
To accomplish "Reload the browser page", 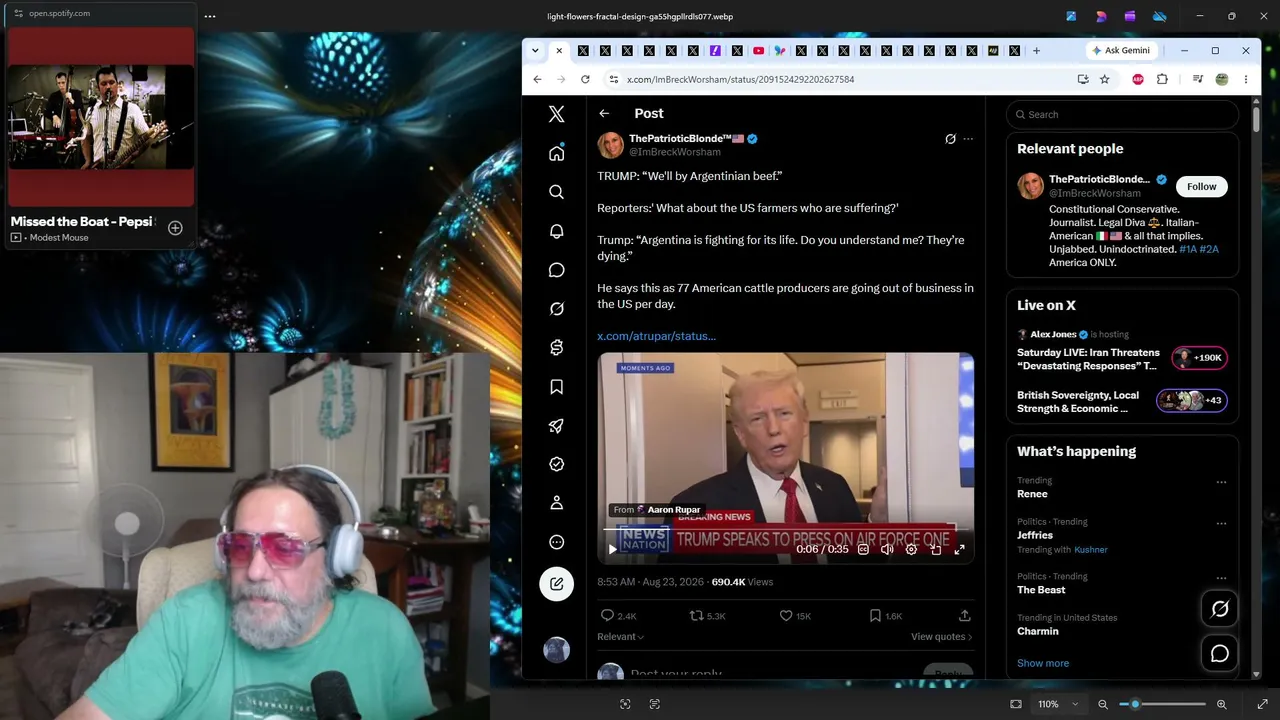I will 585,79.
